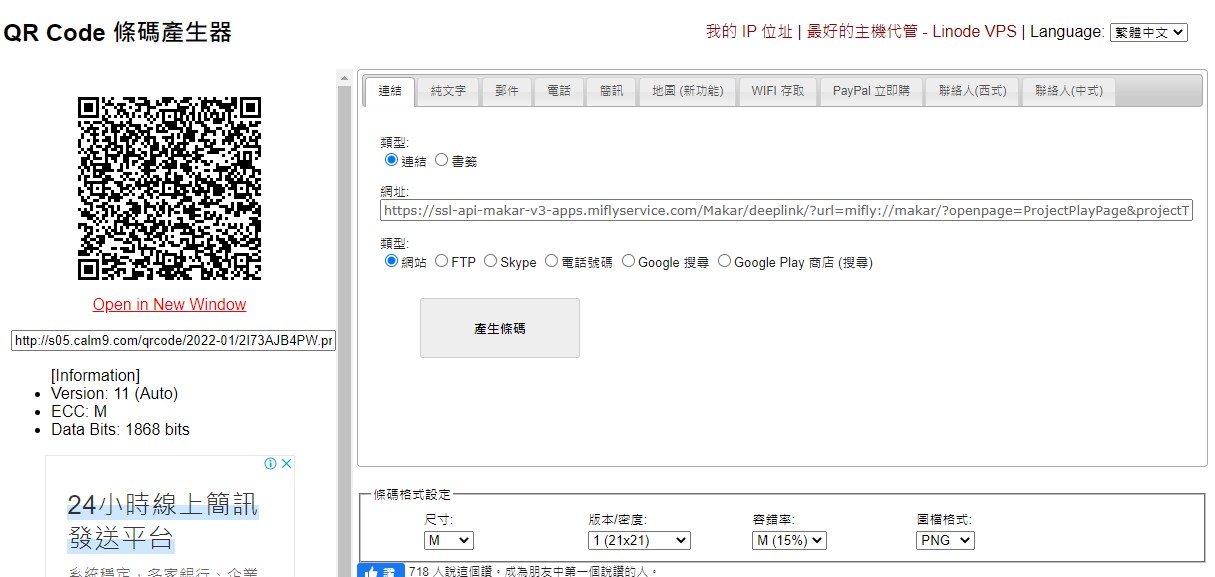This screenshot has height=577, width=1215.
Task: Select the FTP radio option
Action: (442, 261)
